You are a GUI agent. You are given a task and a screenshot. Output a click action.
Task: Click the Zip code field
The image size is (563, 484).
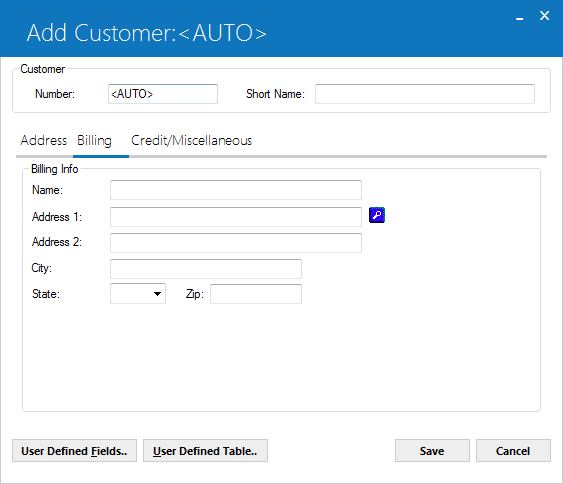(x=256, y=294)
